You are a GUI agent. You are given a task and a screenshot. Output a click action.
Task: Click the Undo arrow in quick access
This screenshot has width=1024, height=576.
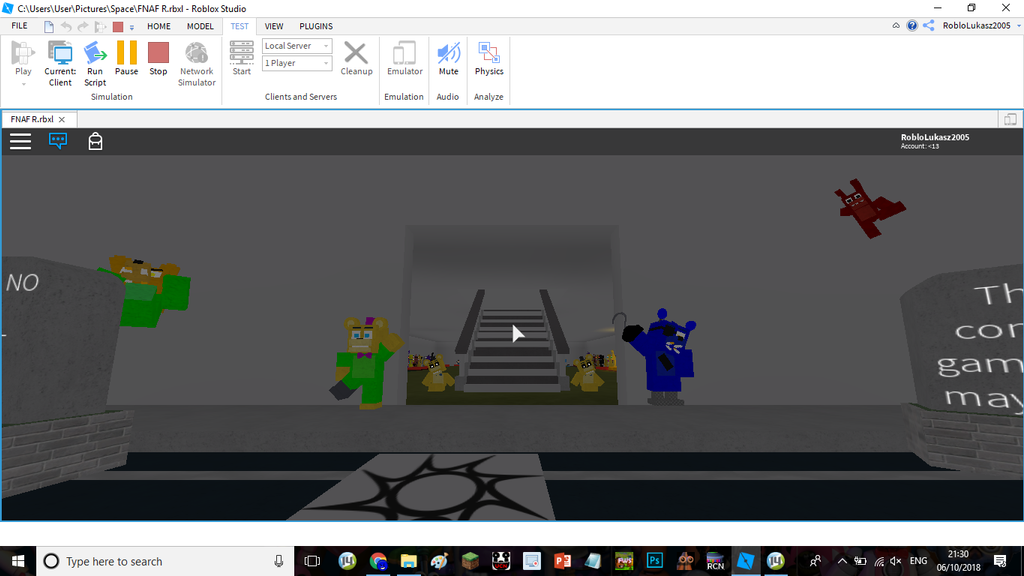[x=66, y=27]
